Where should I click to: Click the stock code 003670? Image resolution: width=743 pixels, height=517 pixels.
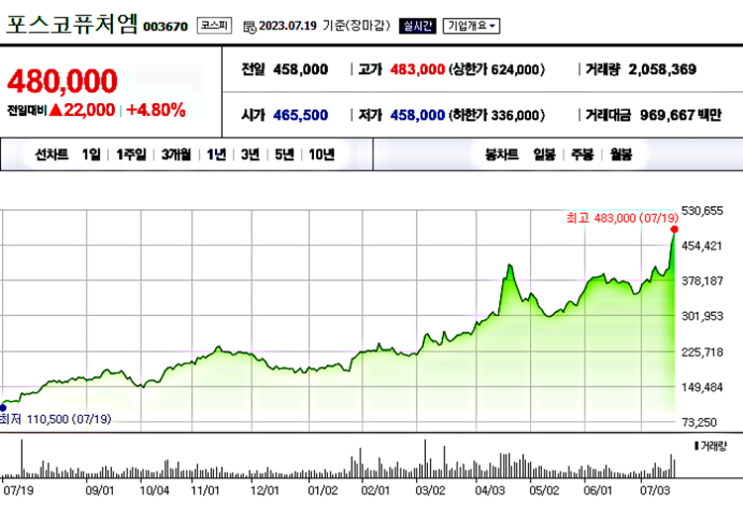click(165, 27)
